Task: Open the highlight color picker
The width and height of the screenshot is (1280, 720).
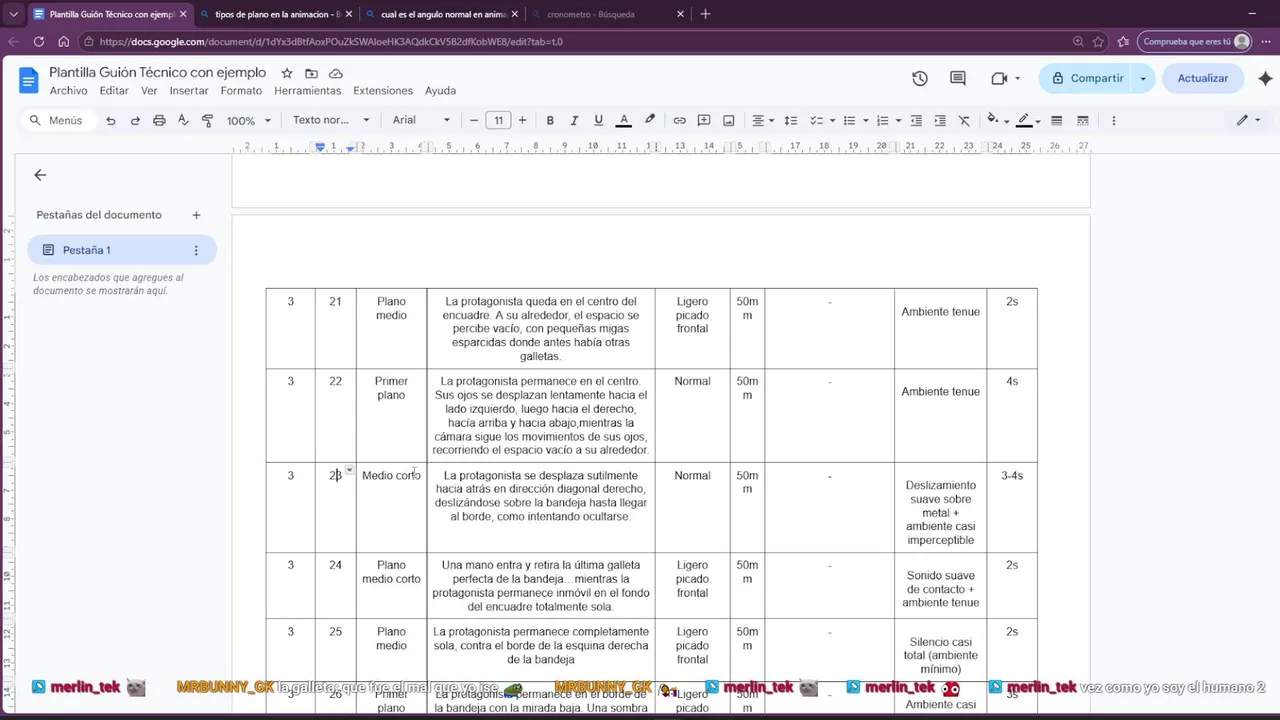Action: click(650, 120)
